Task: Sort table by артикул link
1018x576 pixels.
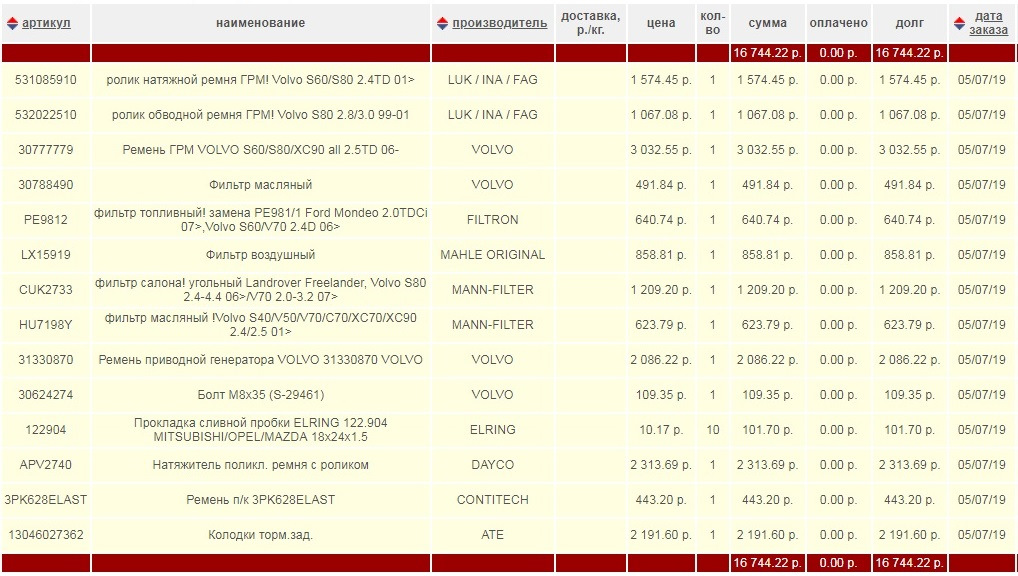Action: [x=46, y=23]
